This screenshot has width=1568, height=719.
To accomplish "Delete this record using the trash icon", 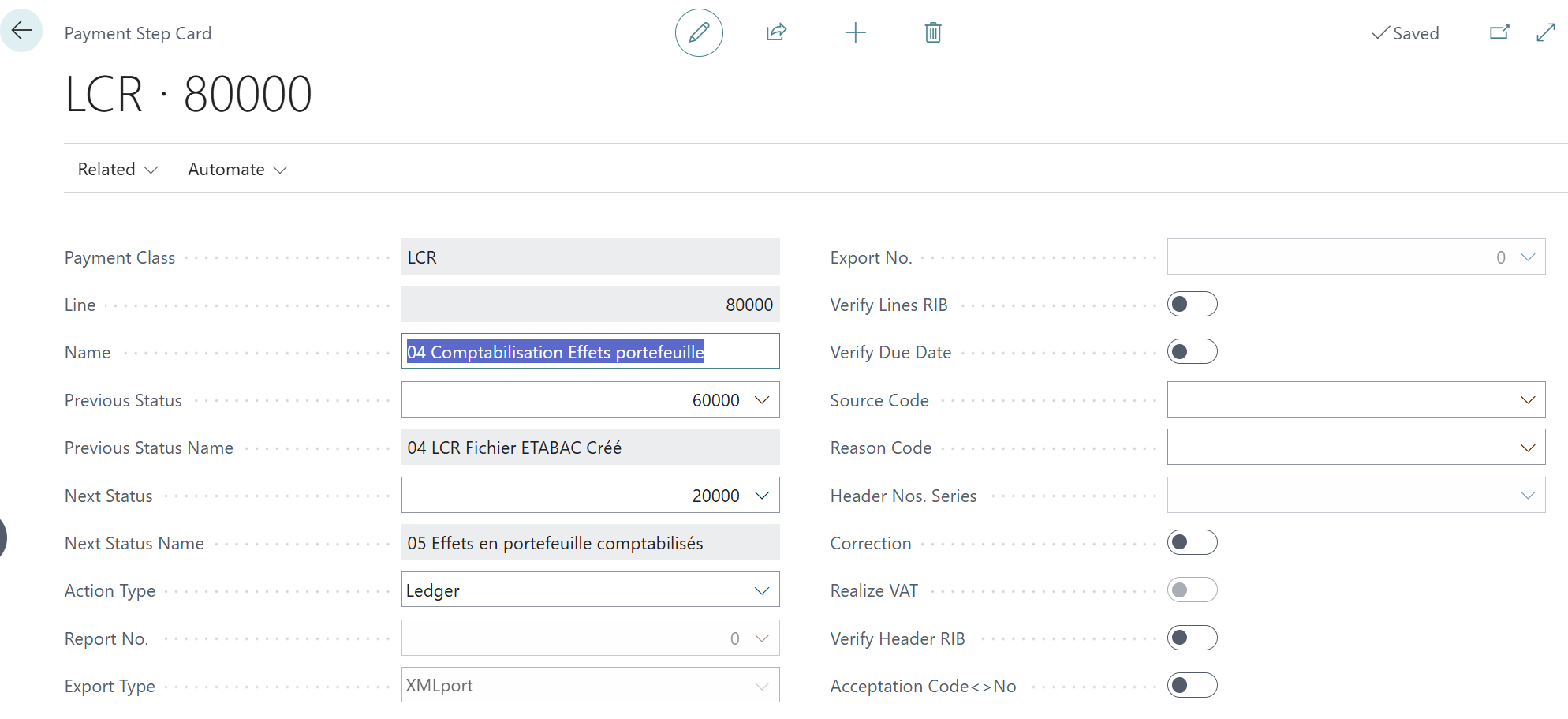I will 932,32.
